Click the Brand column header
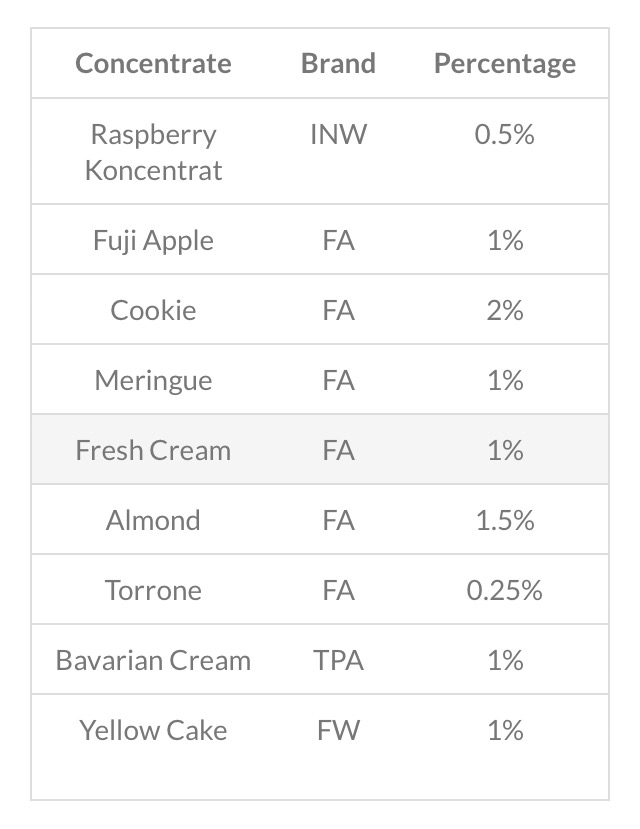Image resolution: width=640 pixels, height=829 pixels. point(338,64)
